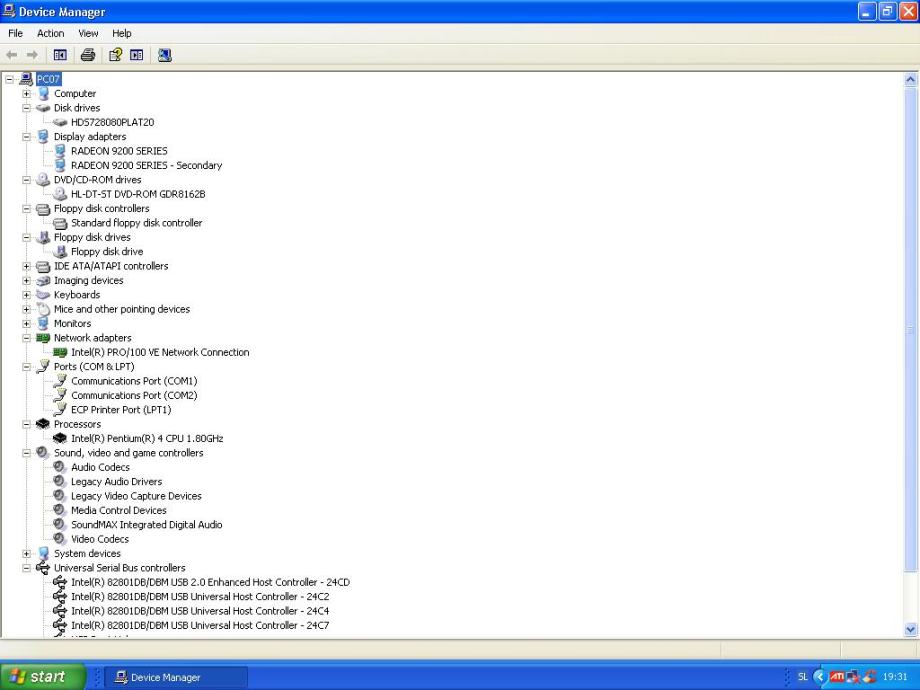The height and width of the screenshot is (690, 920).
Task: Click the show/hide console tree toolbar icon
Action: click(60, 55)
